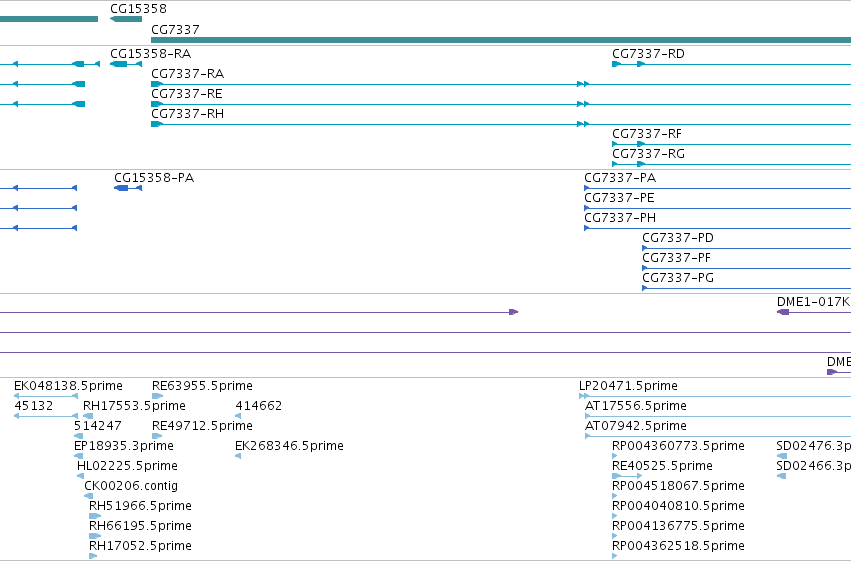Open the 45132 feature label
Viewport: 851px width, 561px height.
[x=34, y=406]
